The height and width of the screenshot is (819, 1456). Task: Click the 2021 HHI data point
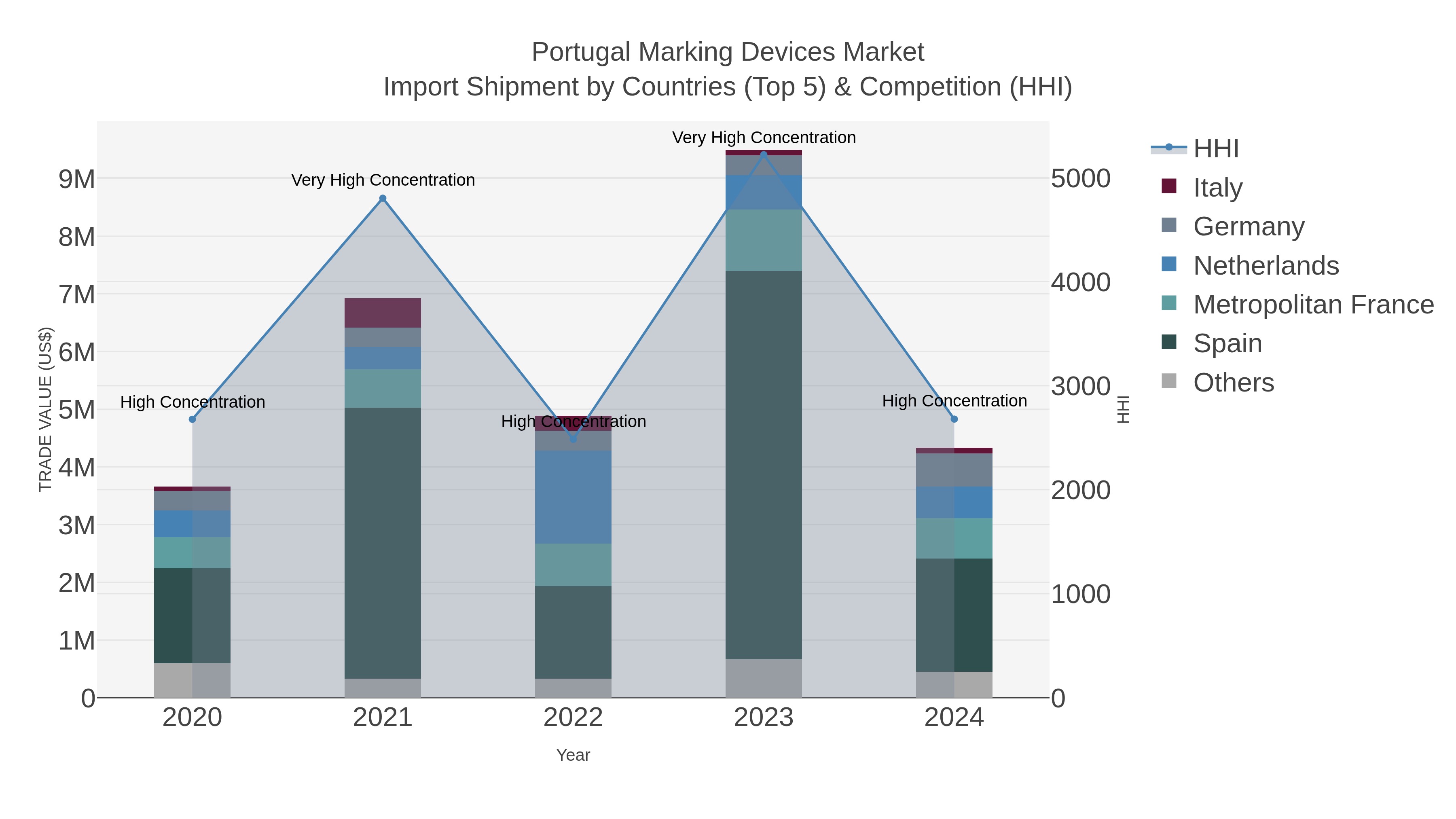coord(383,199)
